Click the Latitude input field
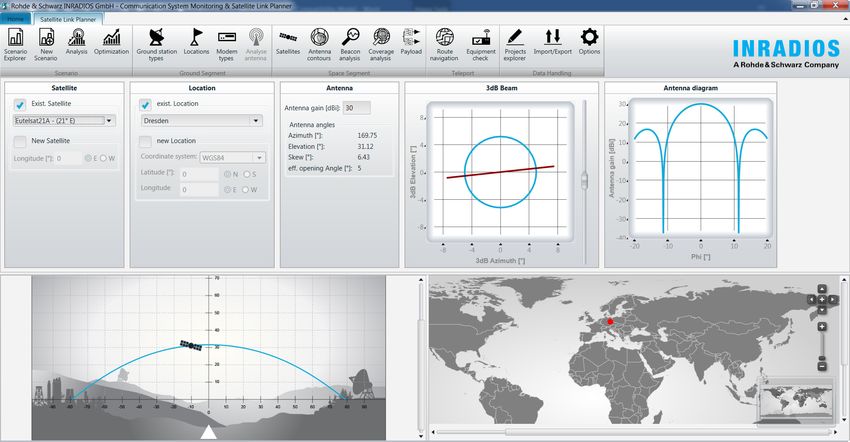850x442 pixels. (199, 174)
